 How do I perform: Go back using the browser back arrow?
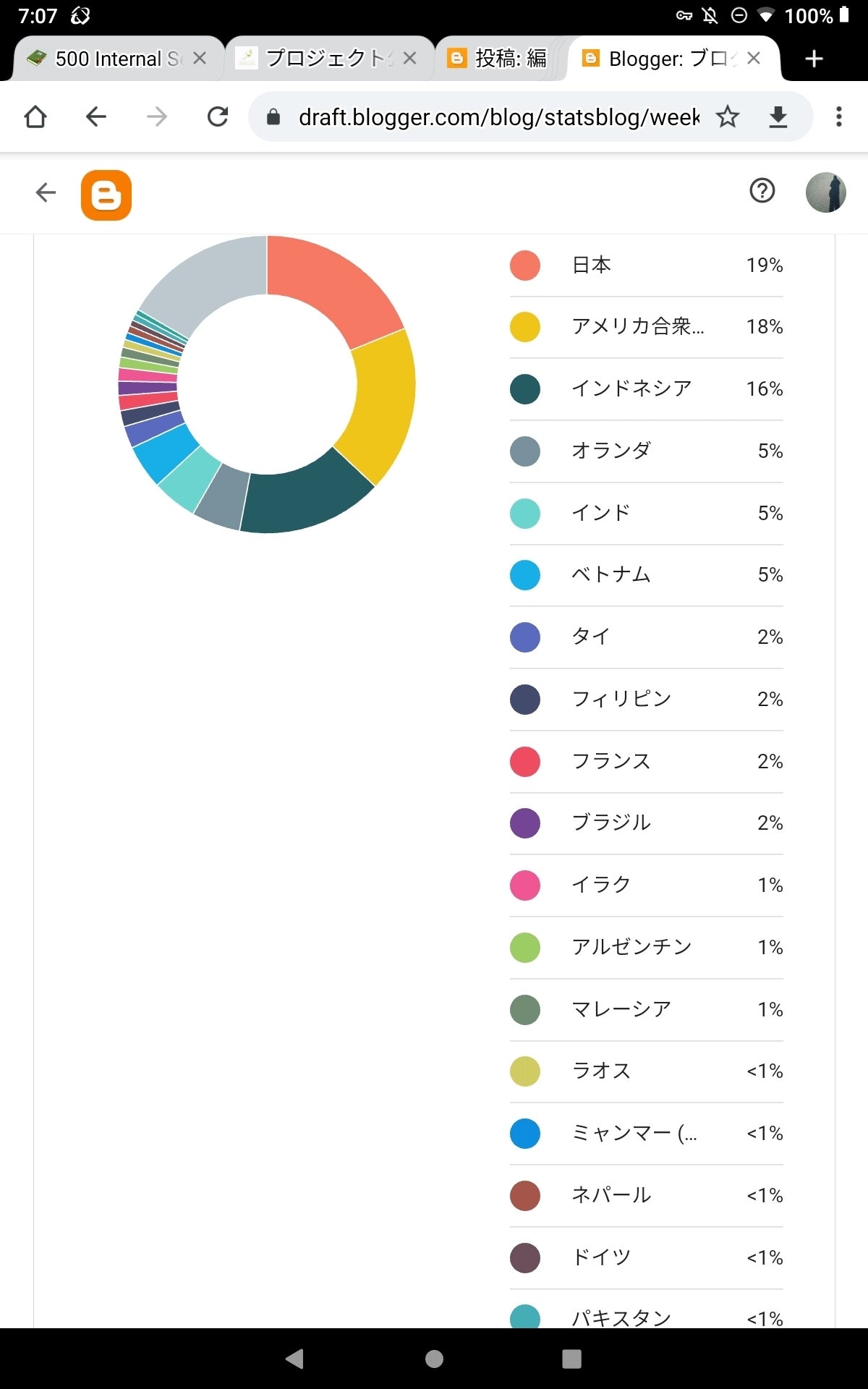click(96, 116)
